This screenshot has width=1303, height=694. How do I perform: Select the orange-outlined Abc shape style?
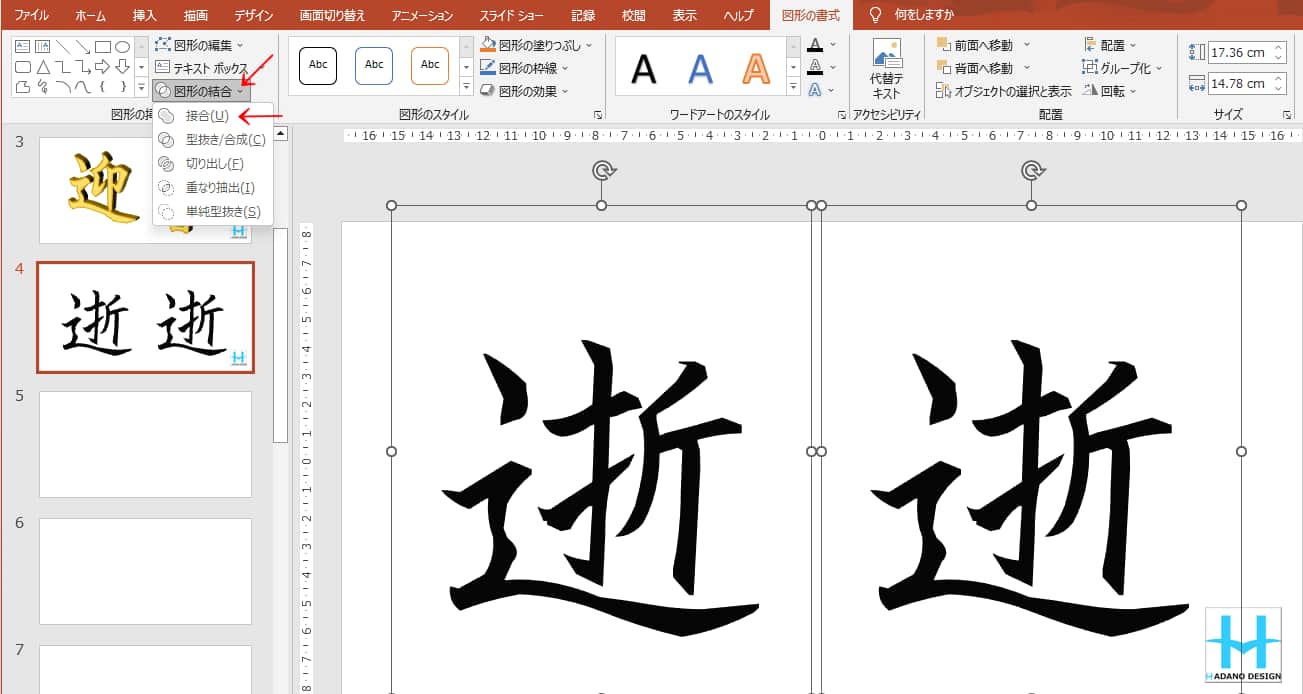click(x=430, y=65)
